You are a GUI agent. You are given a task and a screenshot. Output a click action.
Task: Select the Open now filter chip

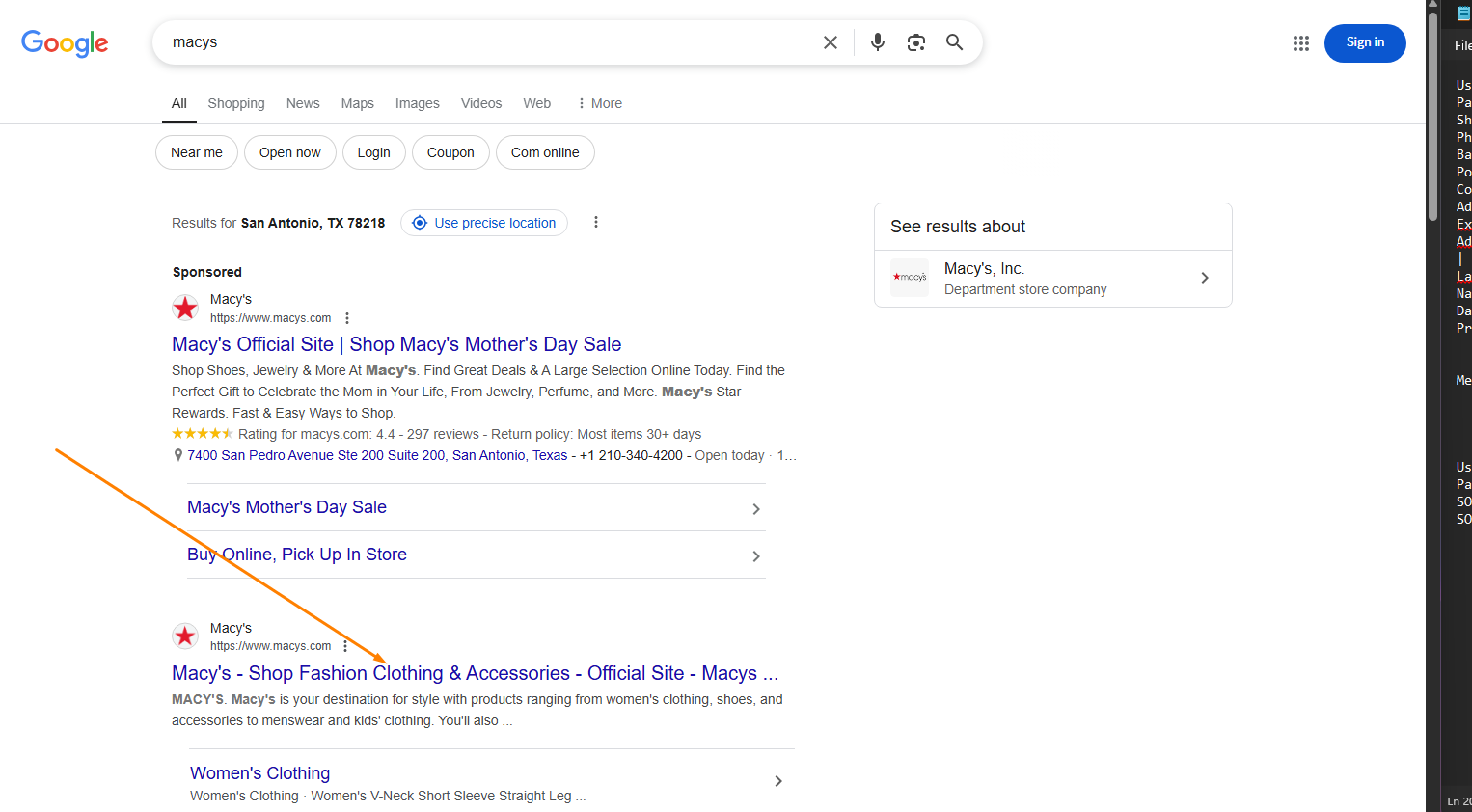point(290,152)
